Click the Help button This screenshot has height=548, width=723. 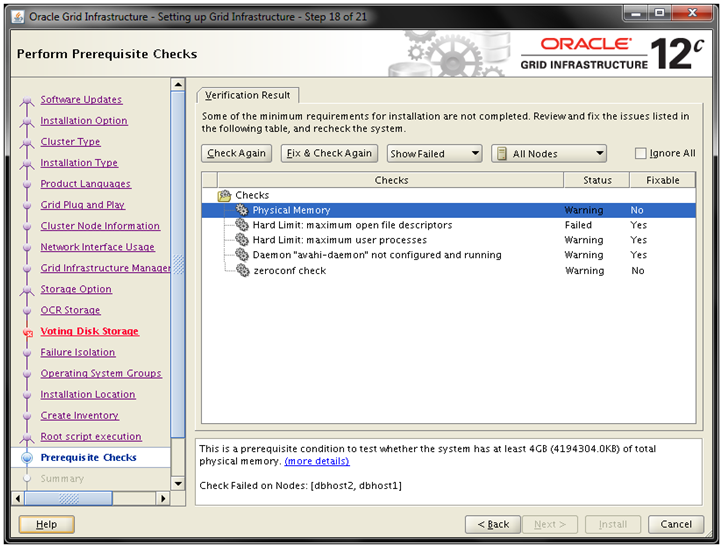47,524
